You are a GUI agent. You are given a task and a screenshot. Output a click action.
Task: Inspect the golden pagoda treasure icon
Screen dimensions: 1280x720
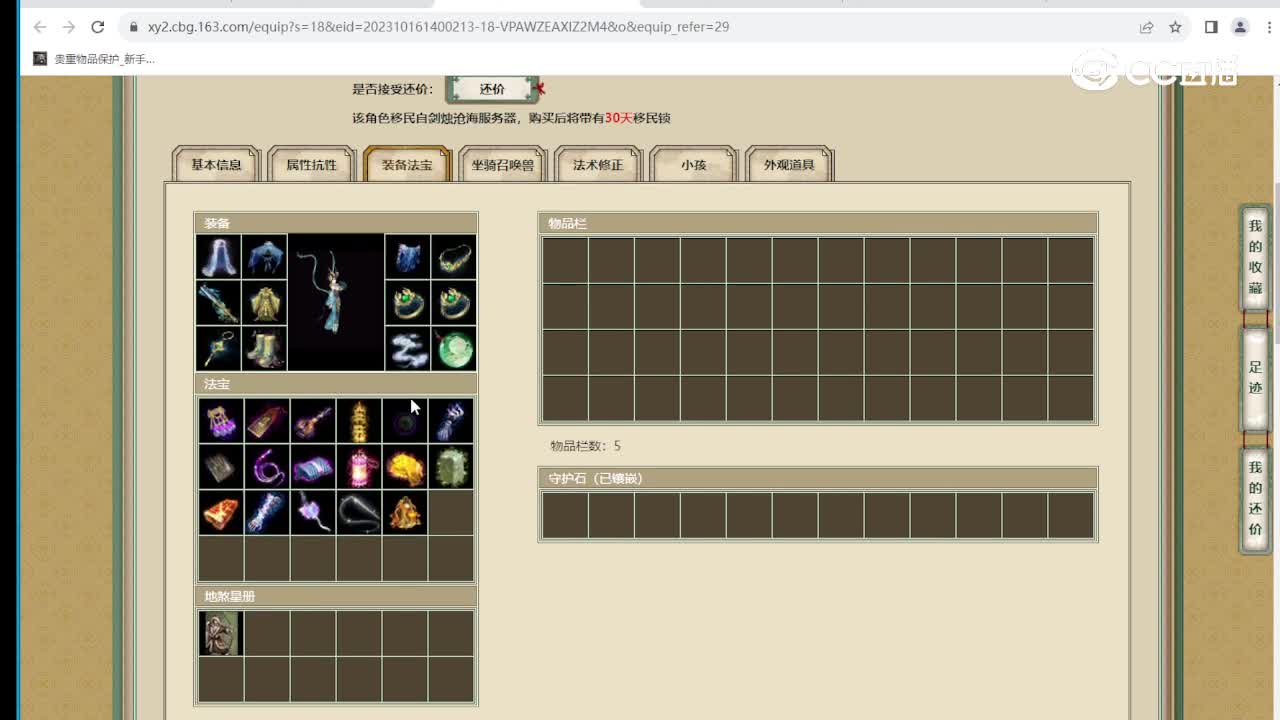tap(359, 421)
